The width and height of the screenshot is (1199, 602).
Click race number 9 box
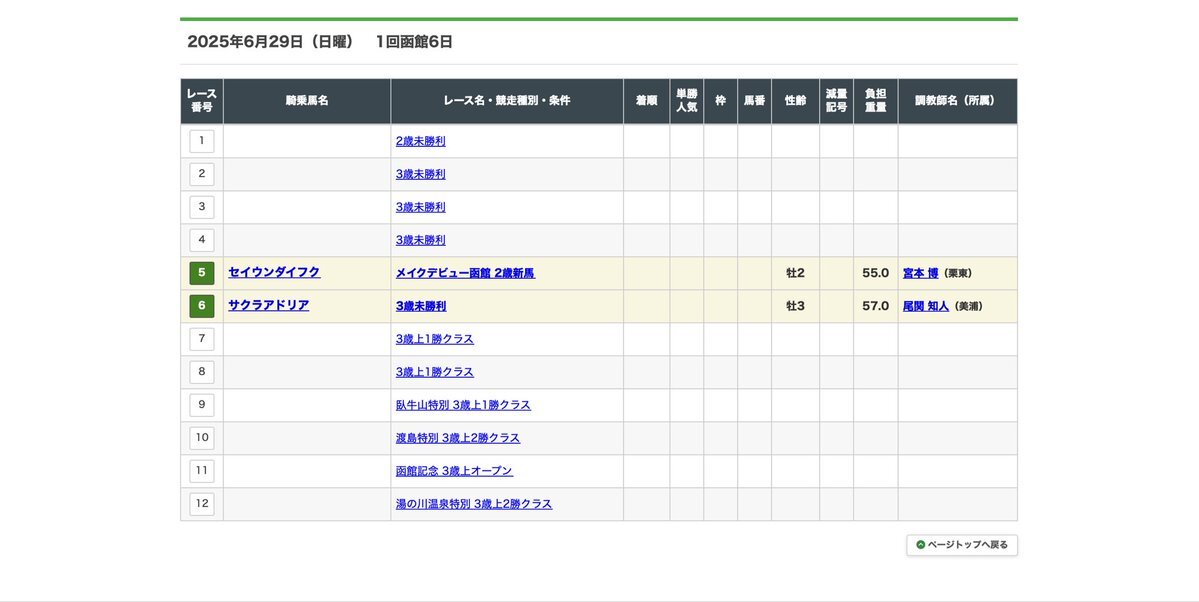(202, 405)
